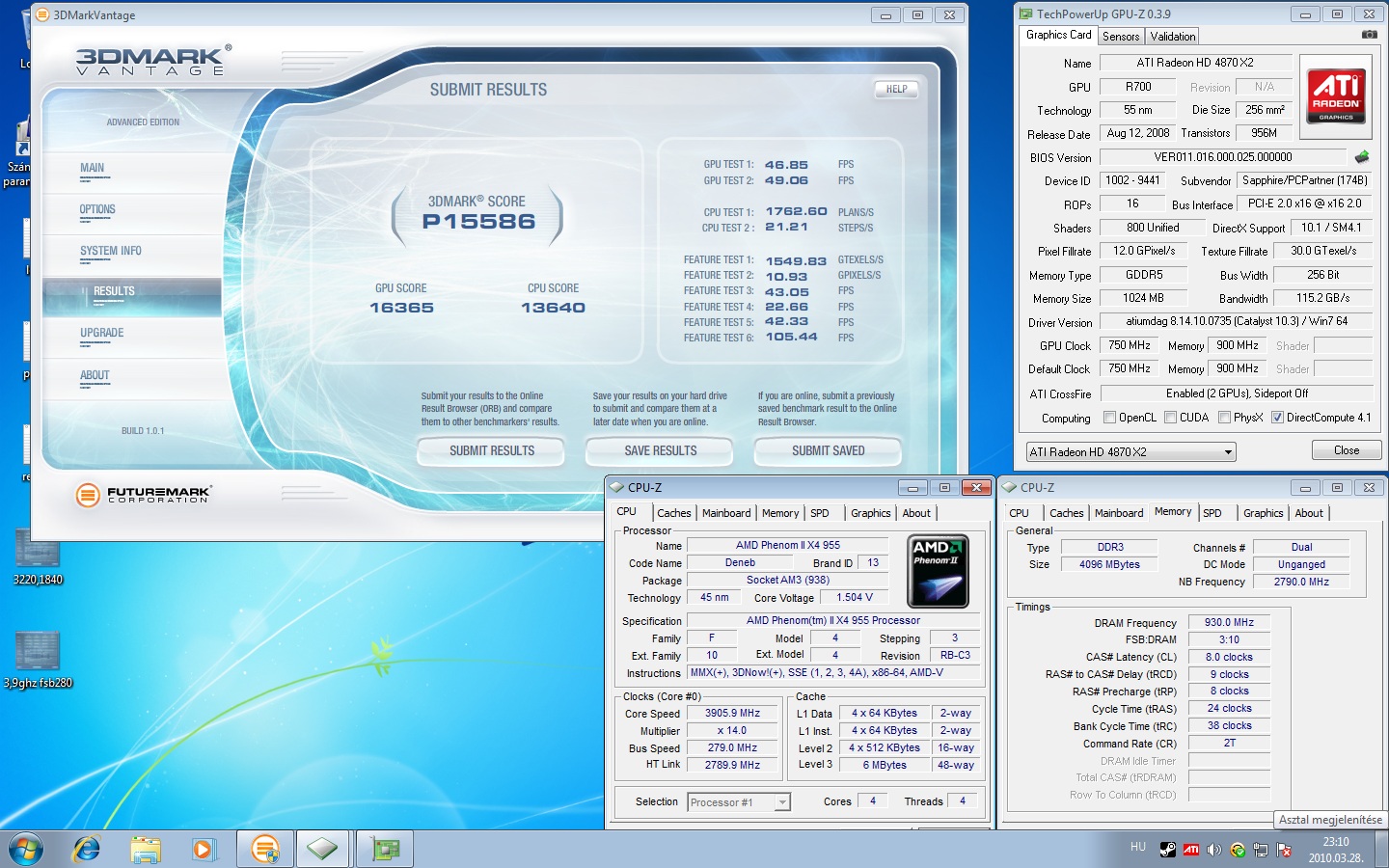Click the save BIOS chip icon
Viewport: 1389px width, 868px height.
point(1362,157)
